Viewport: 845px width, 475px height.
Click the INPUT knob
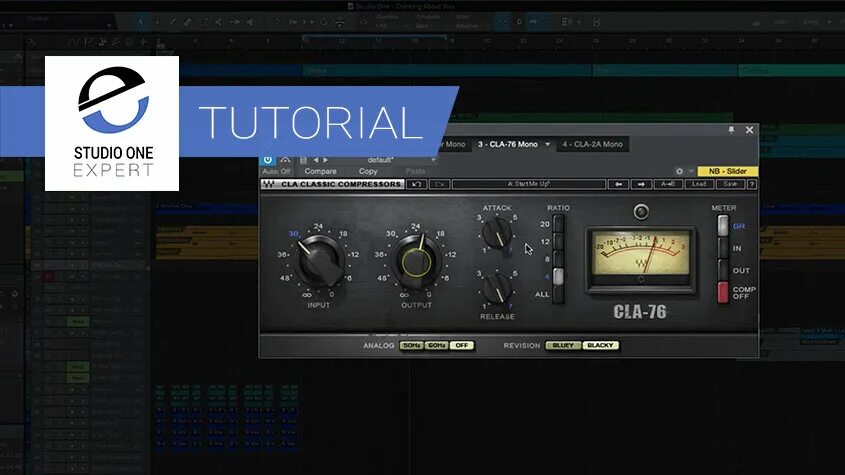tap(318, 263)
